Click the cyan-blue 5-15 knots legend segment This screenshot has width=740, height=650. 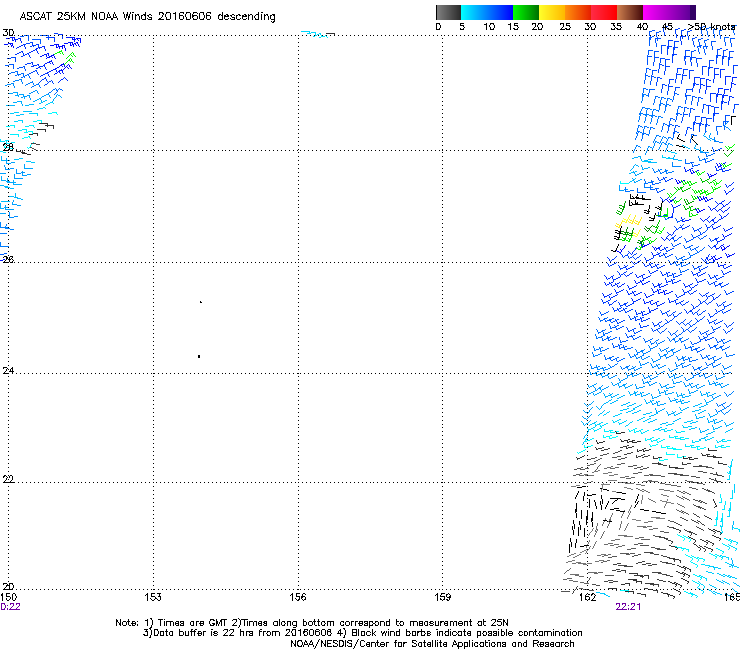pos(487,12)
